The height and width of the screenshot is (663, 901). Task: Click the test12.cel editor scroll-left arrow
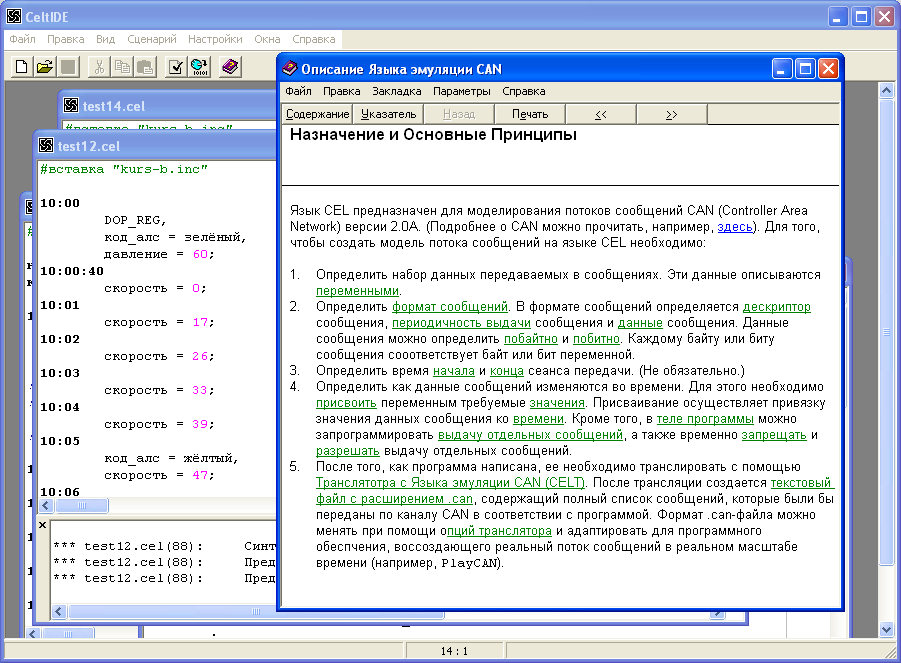coord(46,506)
